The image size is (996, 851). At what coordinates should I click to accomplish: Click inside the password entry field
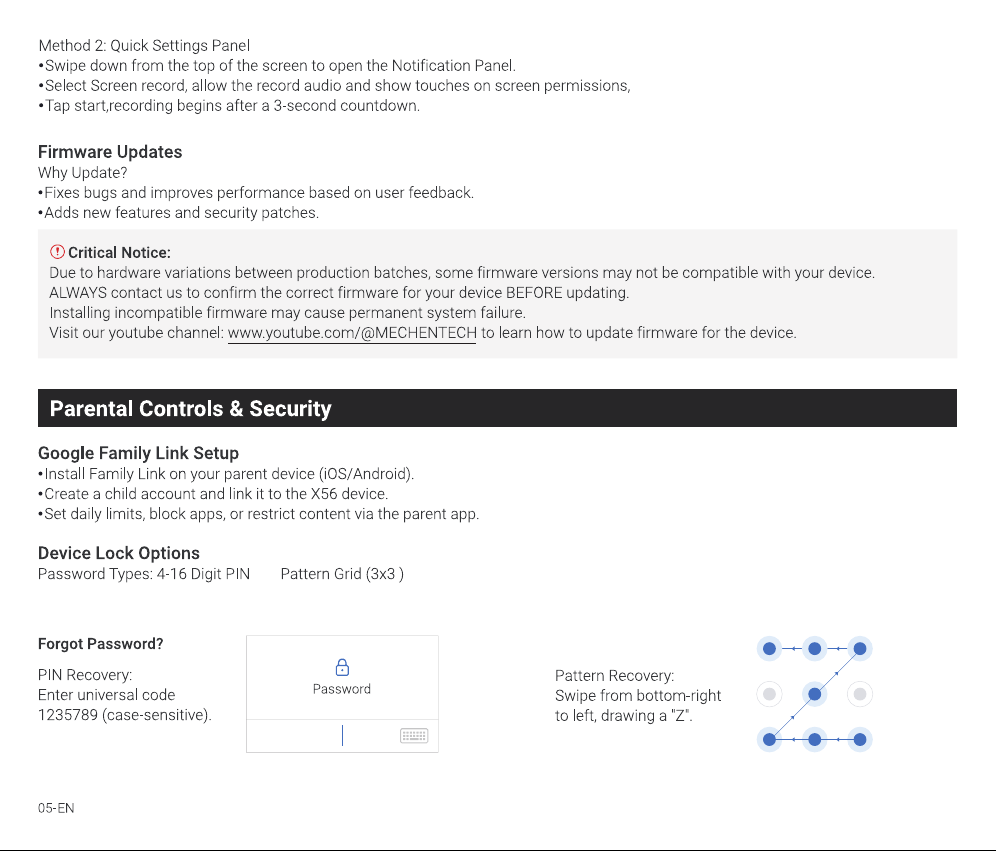pos(342,736)
